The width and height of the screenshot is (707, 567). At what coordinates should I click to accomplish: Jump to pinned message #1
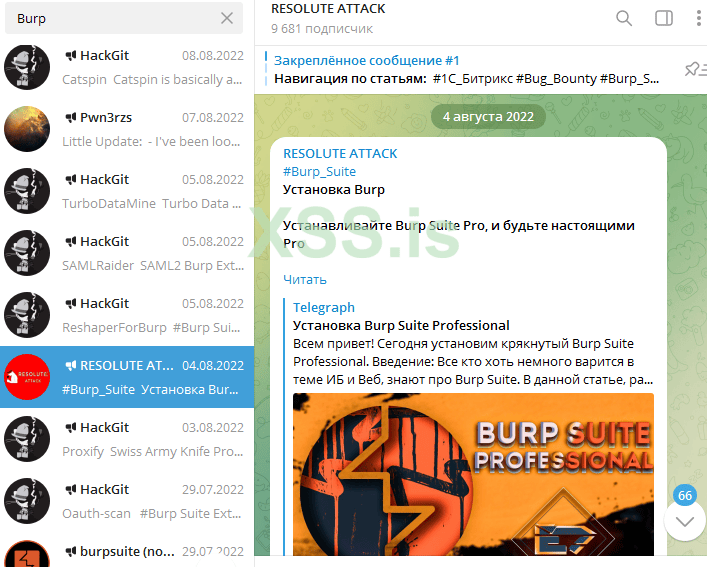467,69
